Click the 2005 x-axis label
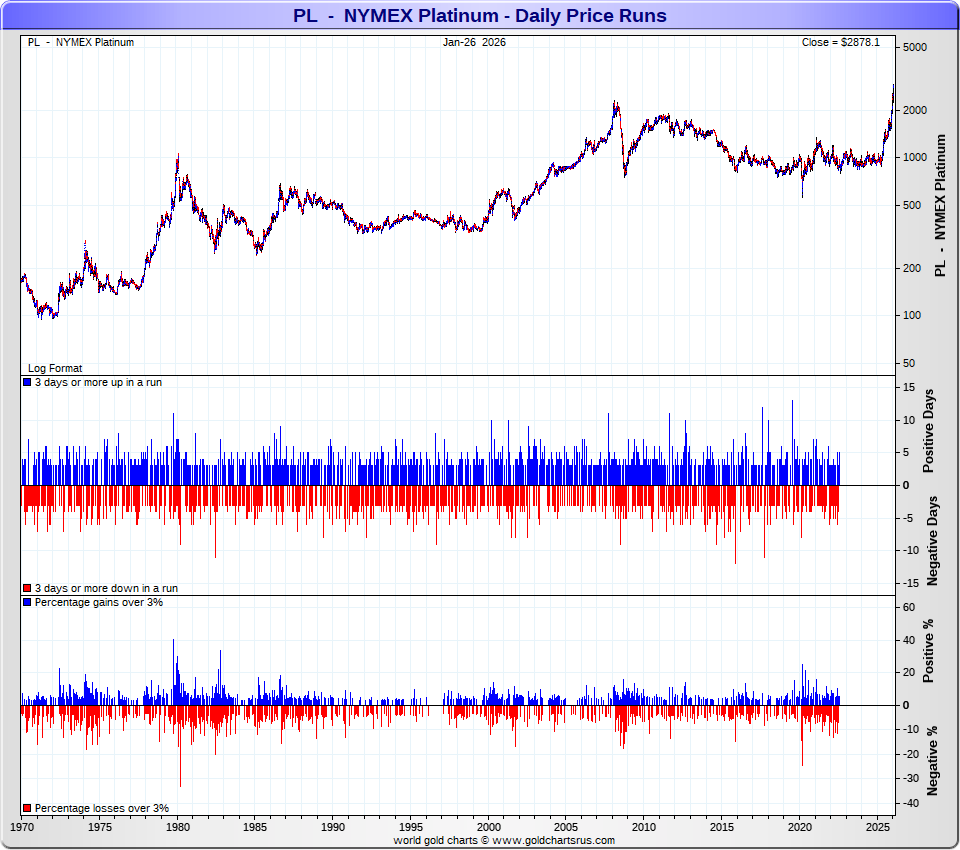Screen dimensions: 960x850 click(566, 827)
